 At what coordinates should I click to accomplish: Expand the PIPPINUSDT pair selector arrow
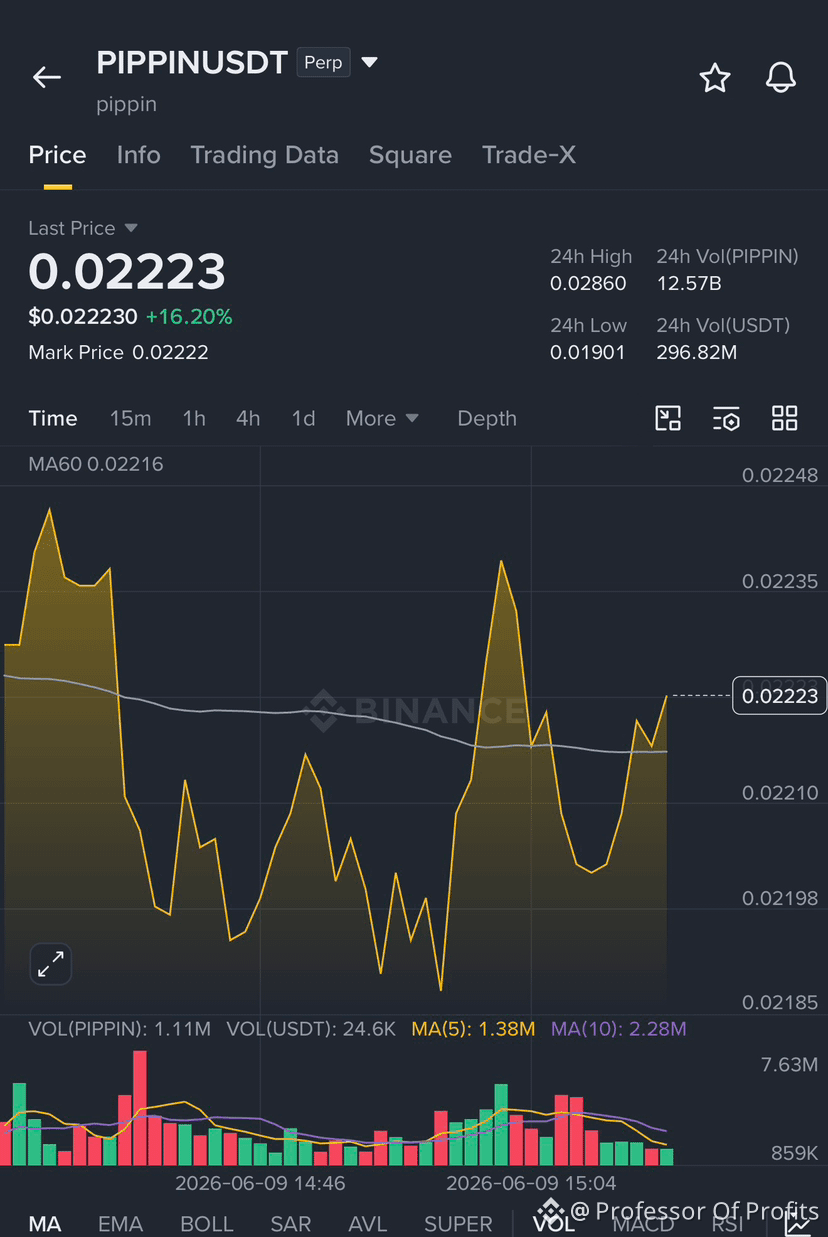tap(369, 62)
